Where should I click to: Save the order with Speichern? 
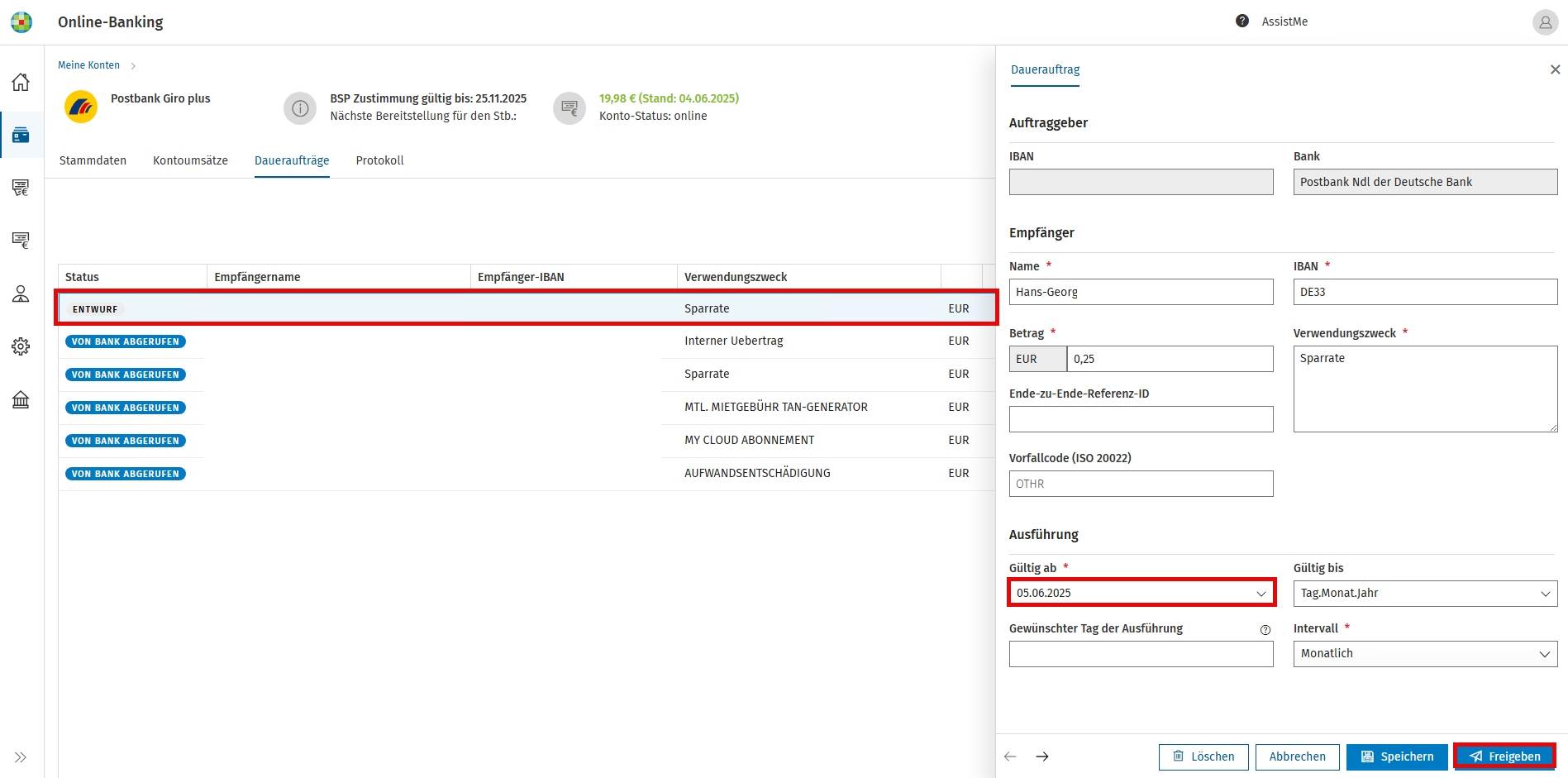click(x=1397, y=757)
